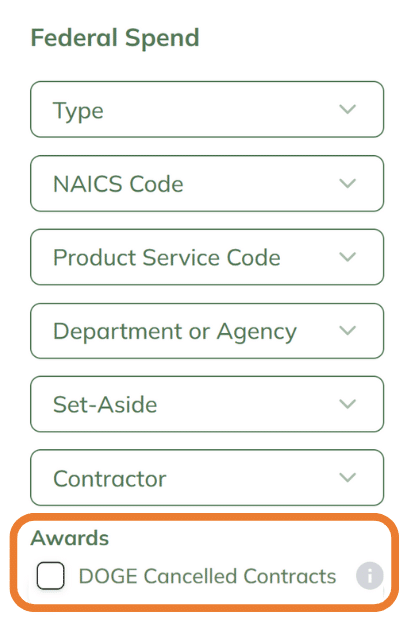418x629 pixels.
Task: Expand the Department or Agency filter
Action: (x=207, y=331)
